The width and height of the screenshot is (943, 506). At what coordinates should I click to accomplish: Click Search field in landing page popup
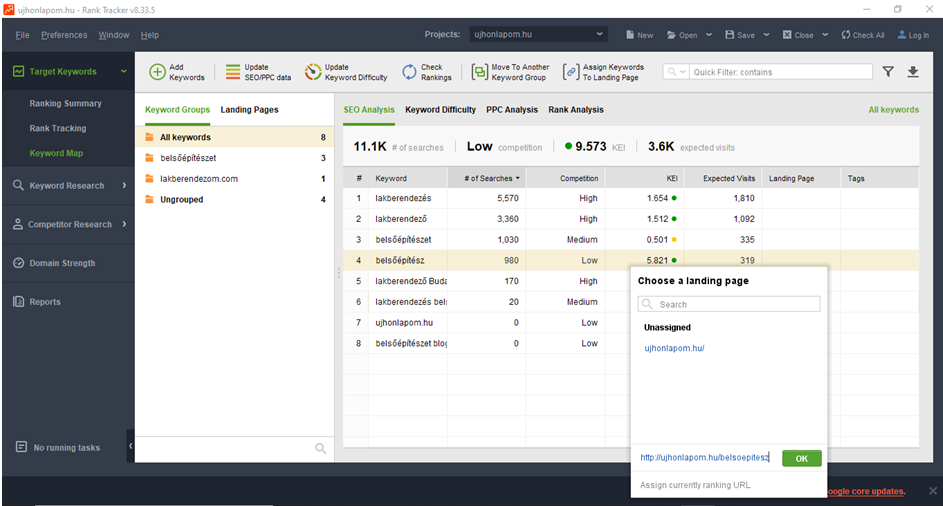[729, 304]
